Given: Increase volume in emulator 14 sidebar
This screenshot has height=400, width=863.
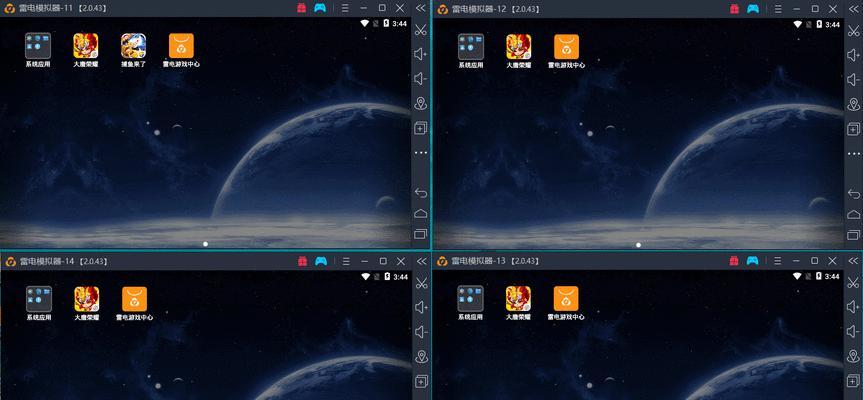Looking at the screenshot, I should click(x=422, y=308).
